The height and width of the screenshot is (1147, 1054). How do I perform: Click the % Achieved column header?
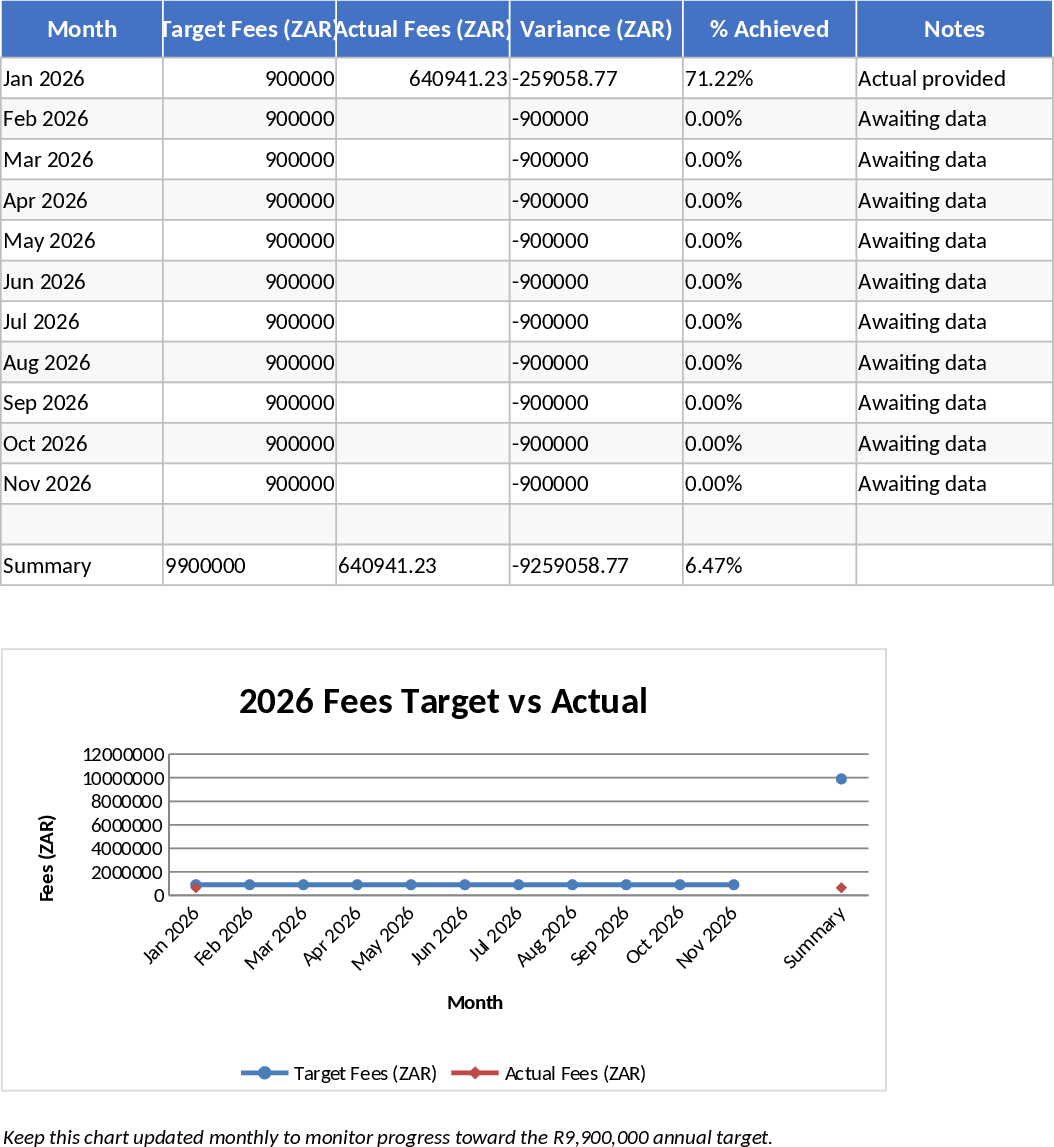click(768, 29)
